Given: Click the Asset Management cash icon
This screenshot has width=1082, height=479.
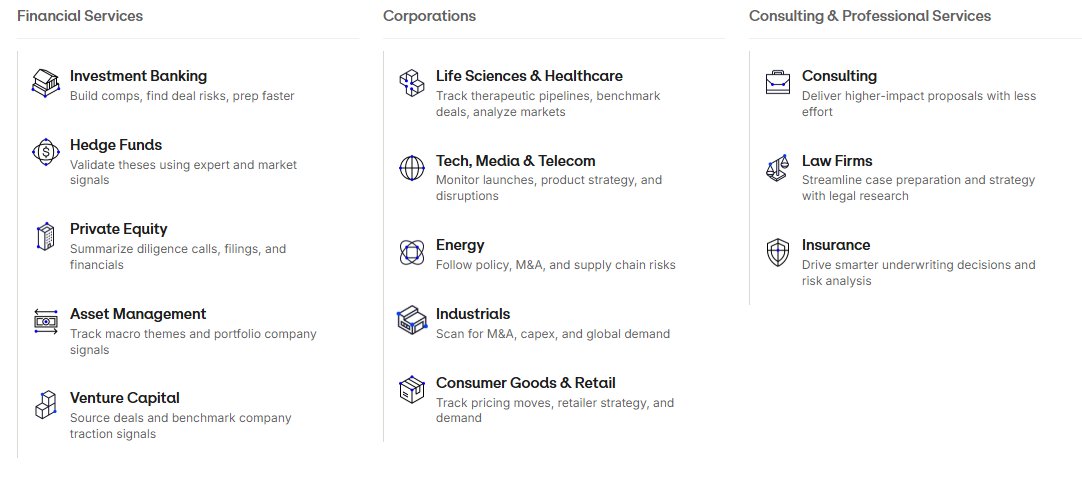Looking at the screenshot, I should (x=46, y=321).
